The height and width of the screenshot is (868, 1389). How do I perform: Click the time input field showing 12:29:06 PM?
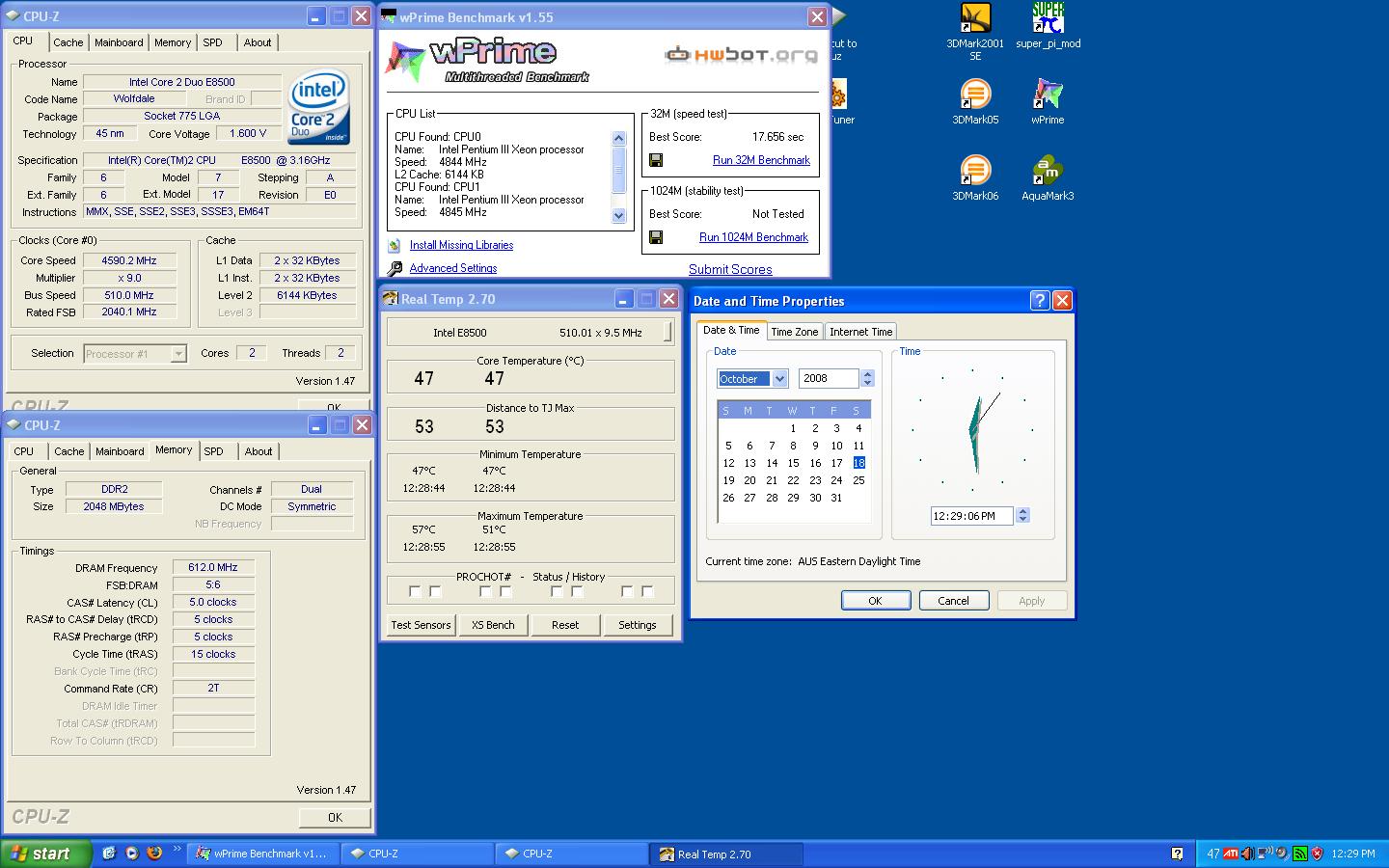pos(971,516)
